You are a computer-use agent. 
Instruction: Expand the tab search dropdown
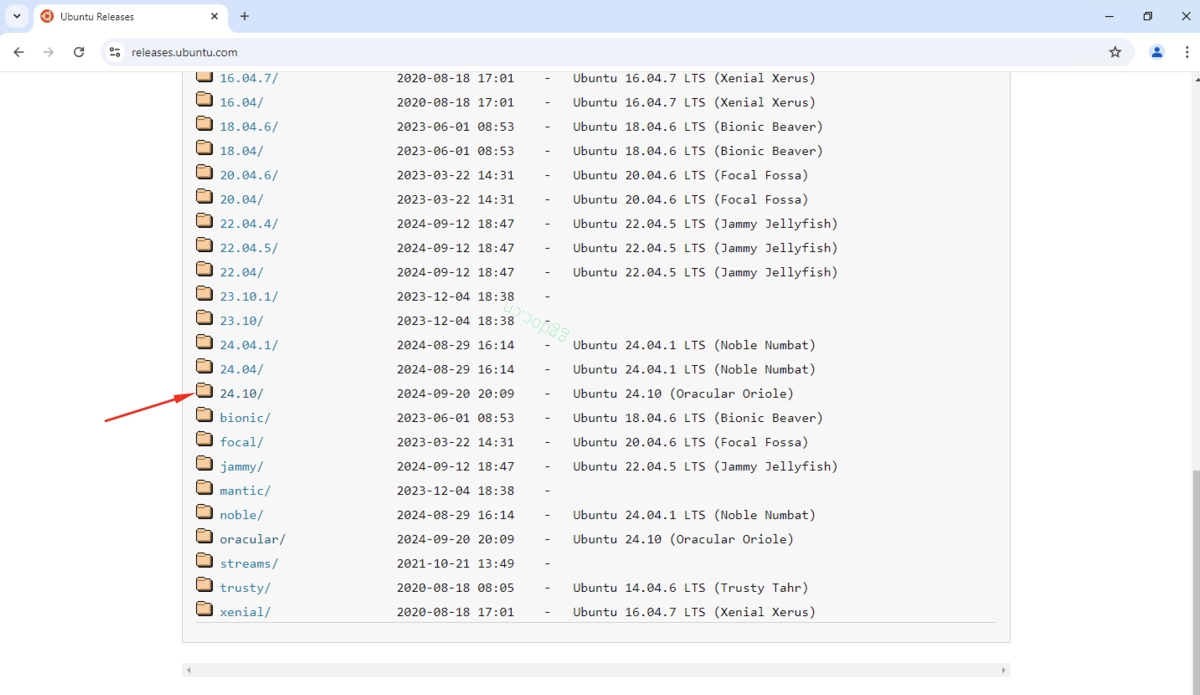coord(17,16)
